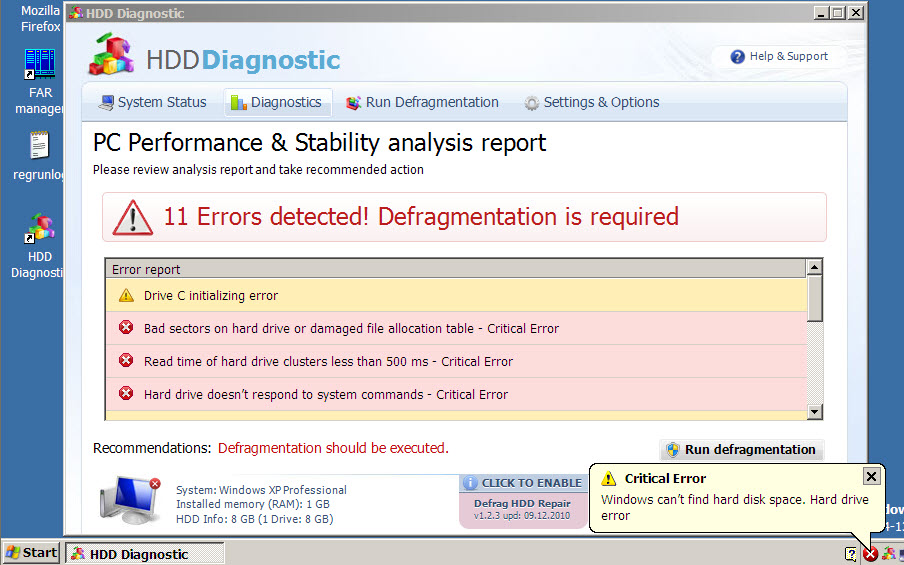Click the red warning triangle icon
904x565 pixels.
[x=133, y=218]
